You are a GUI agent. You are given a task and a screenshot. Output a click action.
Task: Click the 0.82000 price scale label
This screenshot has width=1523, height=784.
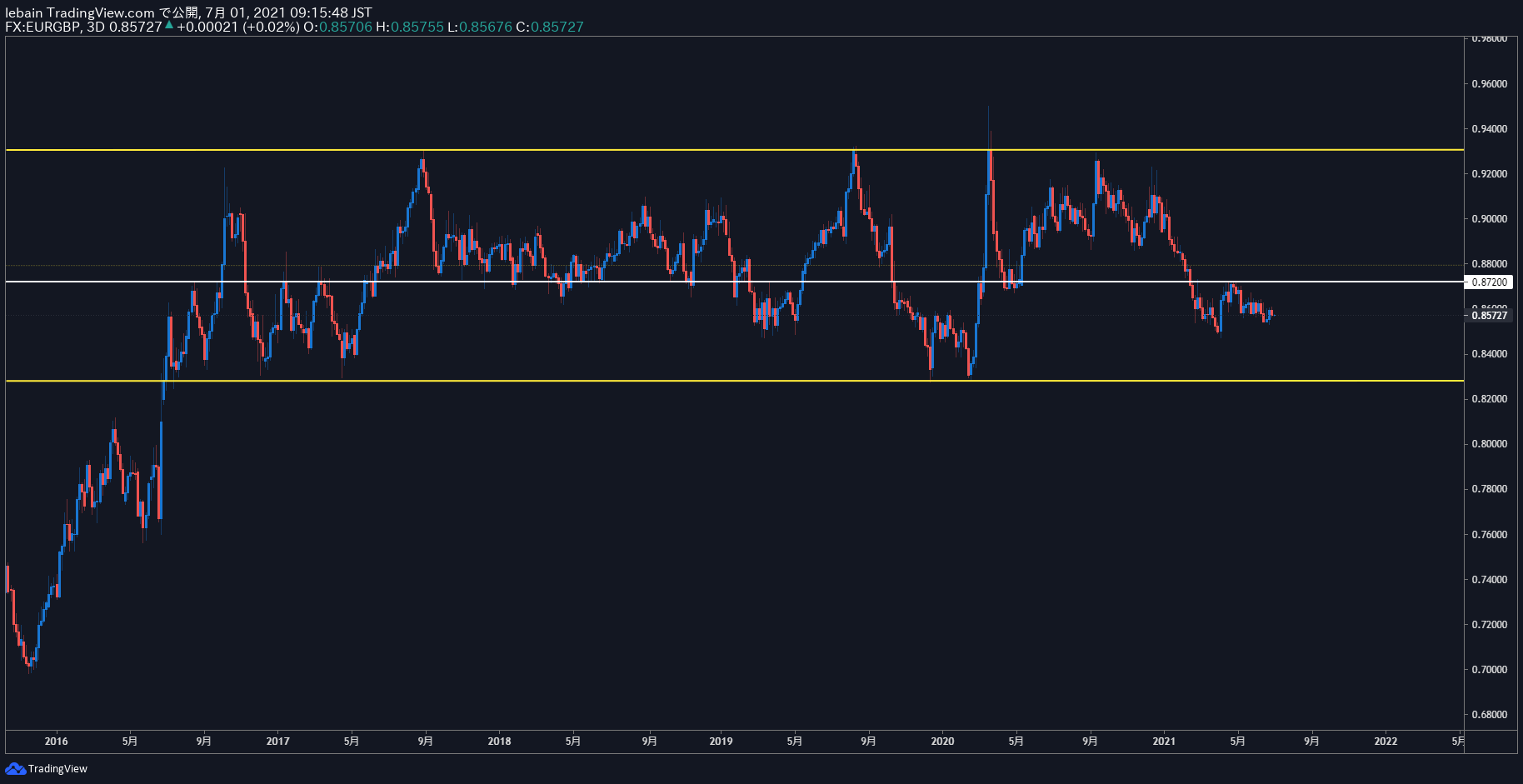pos(1489,399)
